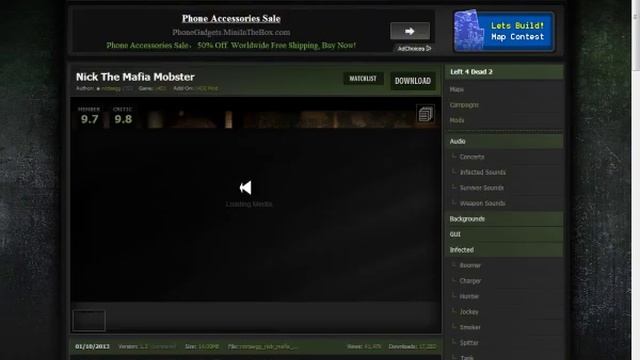
Task: Click the browser vertical scrollbar
Action: (636, 180)
